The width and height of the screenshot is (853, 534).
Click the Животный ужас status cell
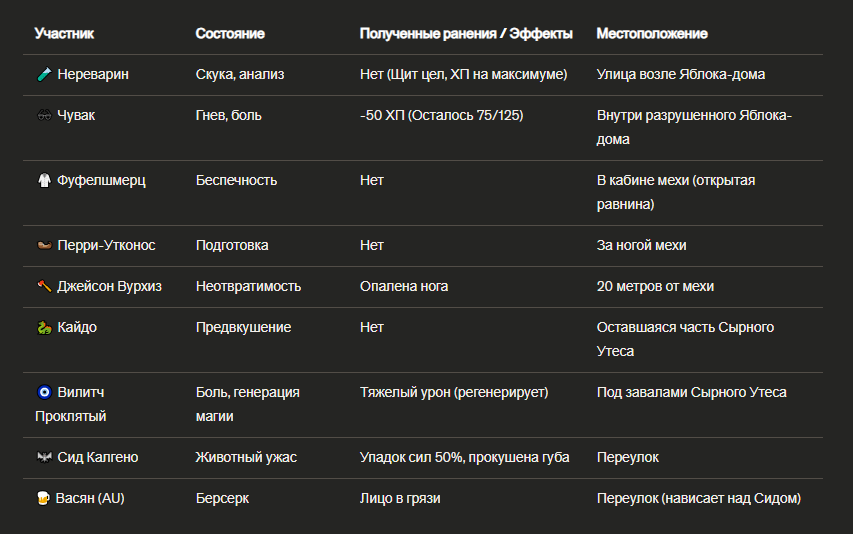[246, 457]
